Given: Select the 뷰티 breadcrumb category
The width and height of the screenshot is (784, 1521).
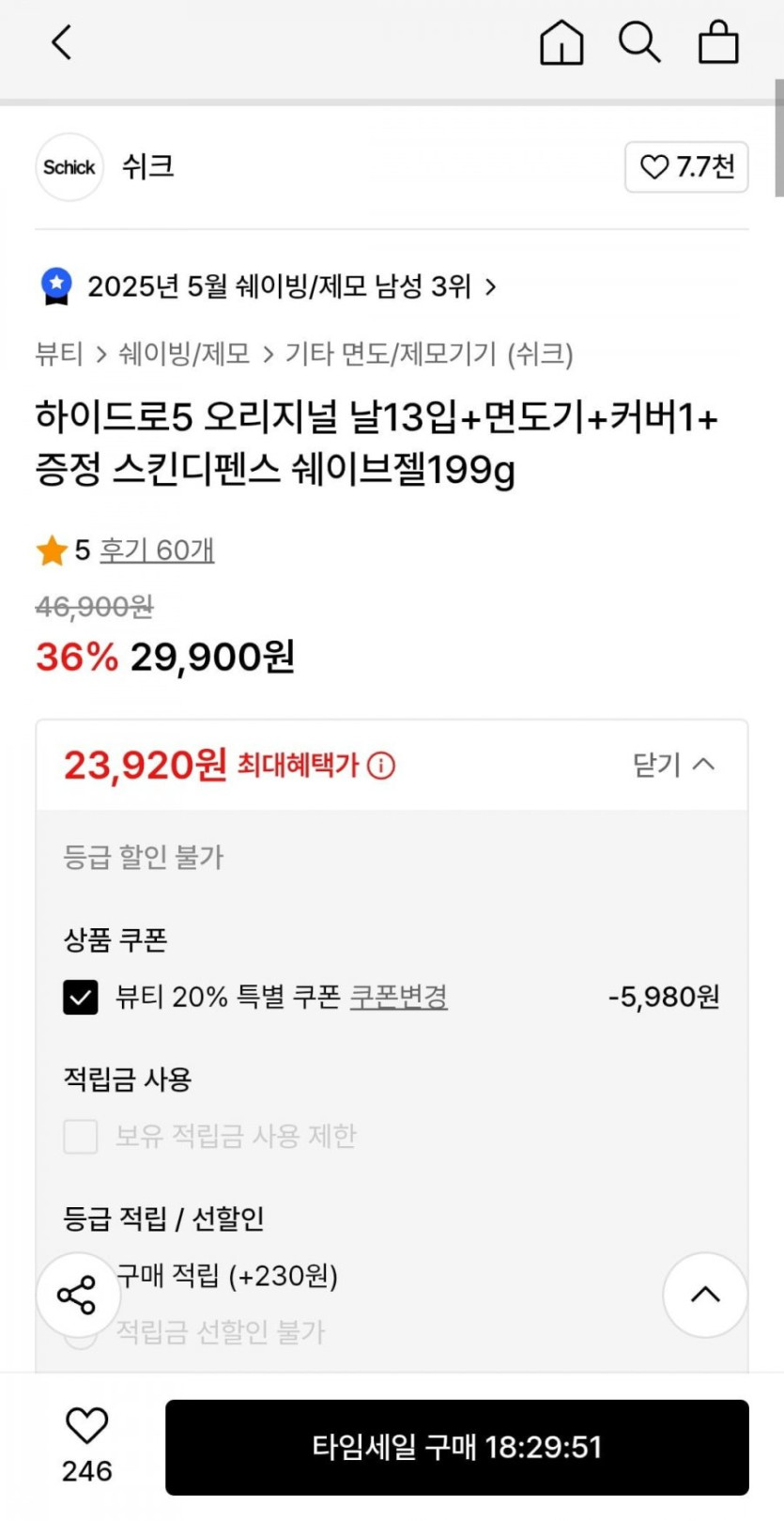Looking at the screenshot, I should pos(59,353).
